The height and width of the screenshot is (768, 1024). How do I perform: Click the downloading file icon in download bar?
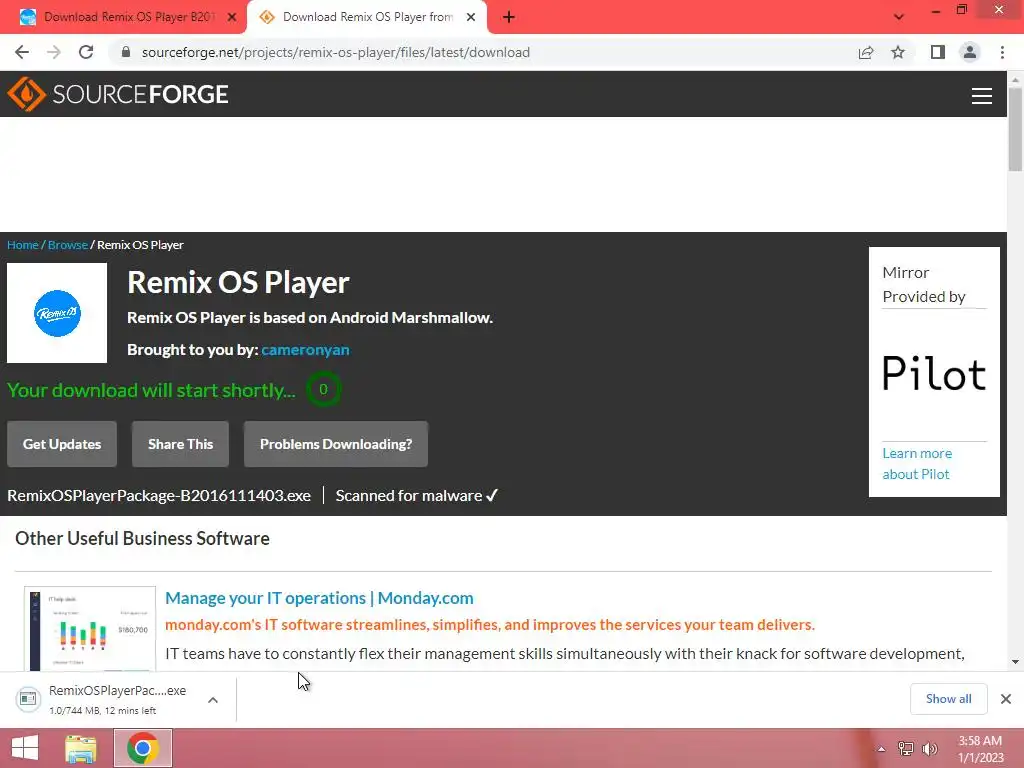(28, 699)
